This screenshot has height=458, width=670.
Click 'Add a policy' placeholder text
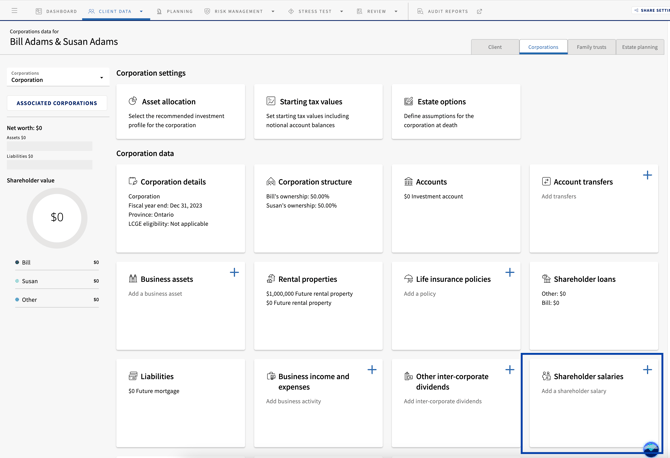pos(420,294)
